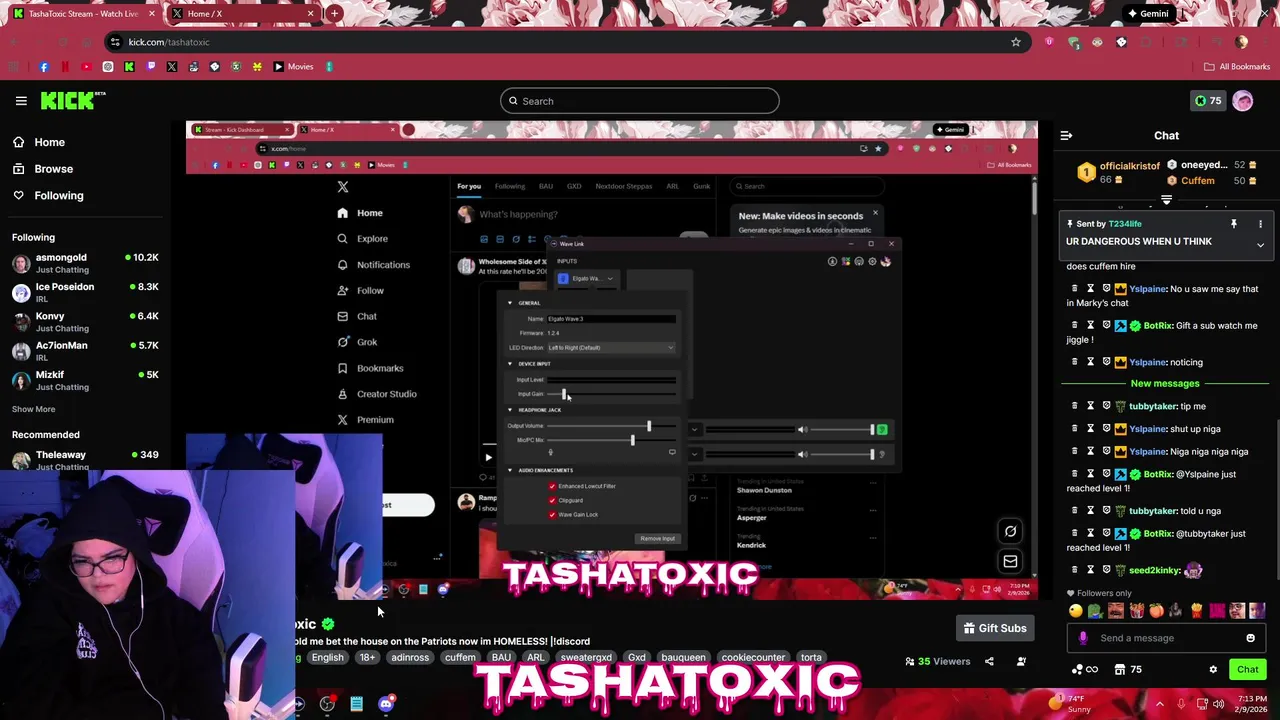
Task: Click the Kick logo
Action: point(72,100)
